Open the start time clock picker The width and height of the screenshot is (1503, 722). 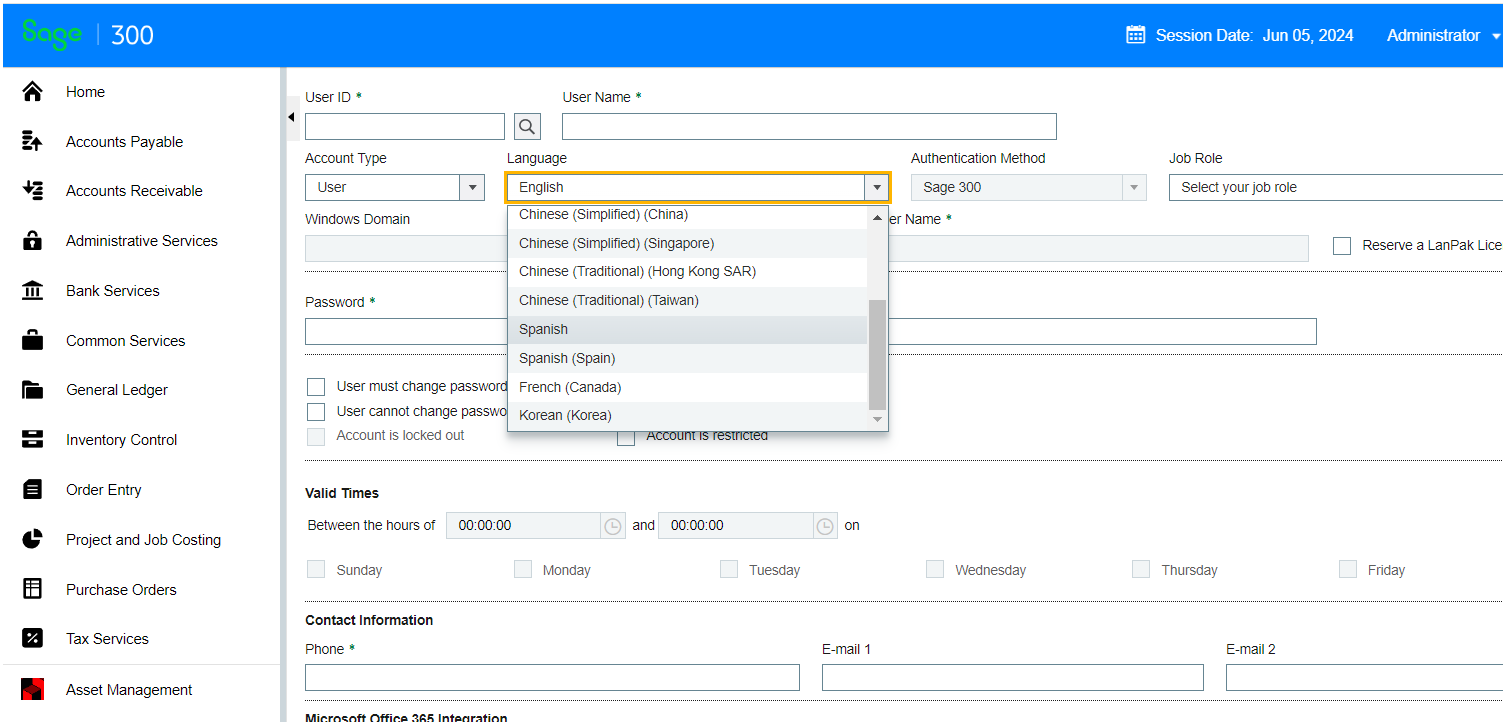coord(613,526)
